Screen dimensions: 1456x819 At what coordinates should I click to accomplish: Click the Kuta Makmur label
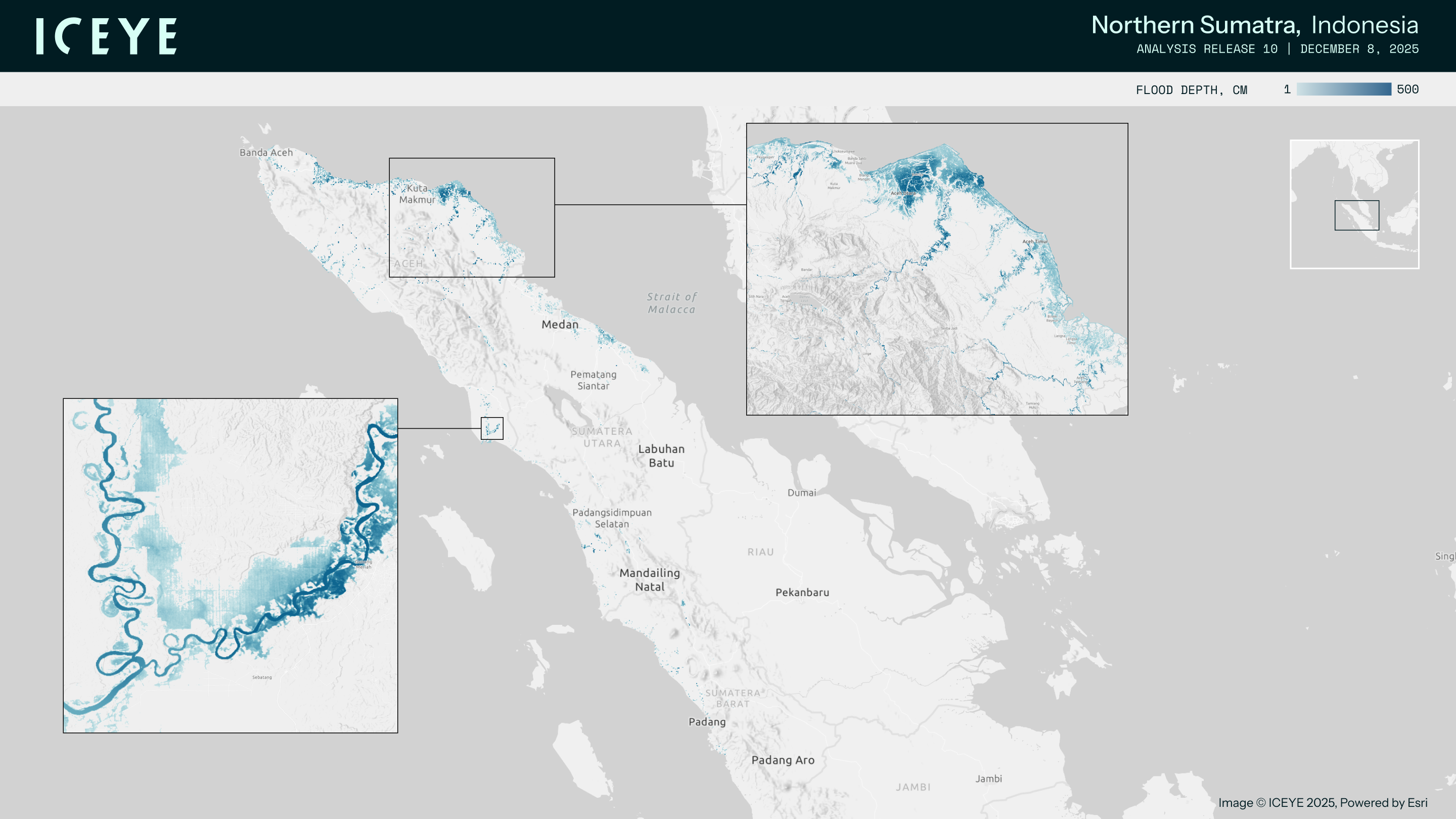(x=417, y=194)
